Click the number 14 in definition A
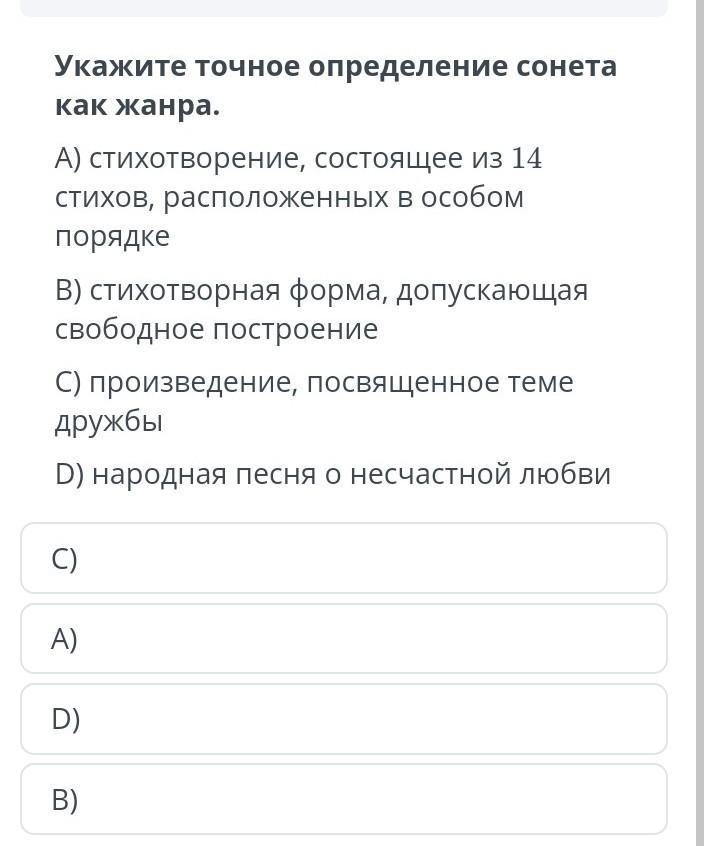 click(527, 159)
